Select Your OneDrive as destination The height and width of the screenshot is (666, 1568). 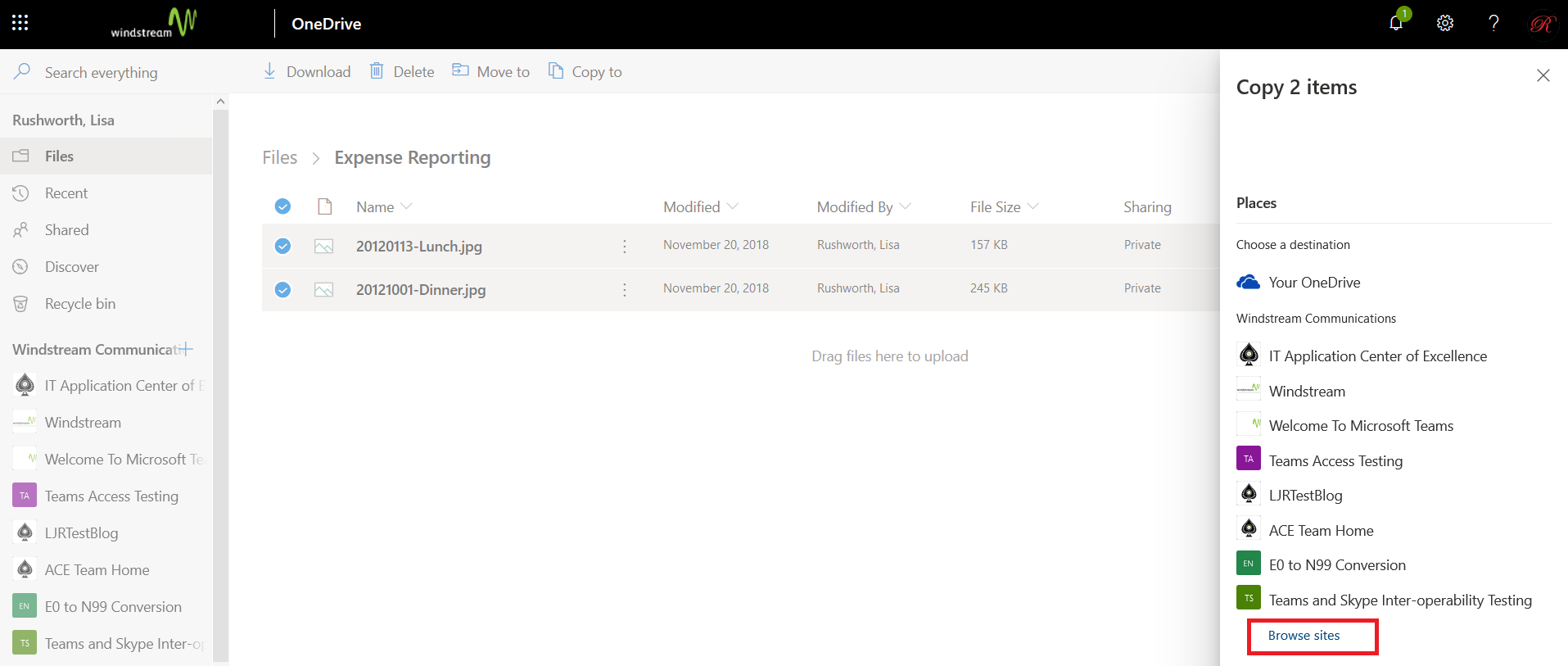(1299, 283)
